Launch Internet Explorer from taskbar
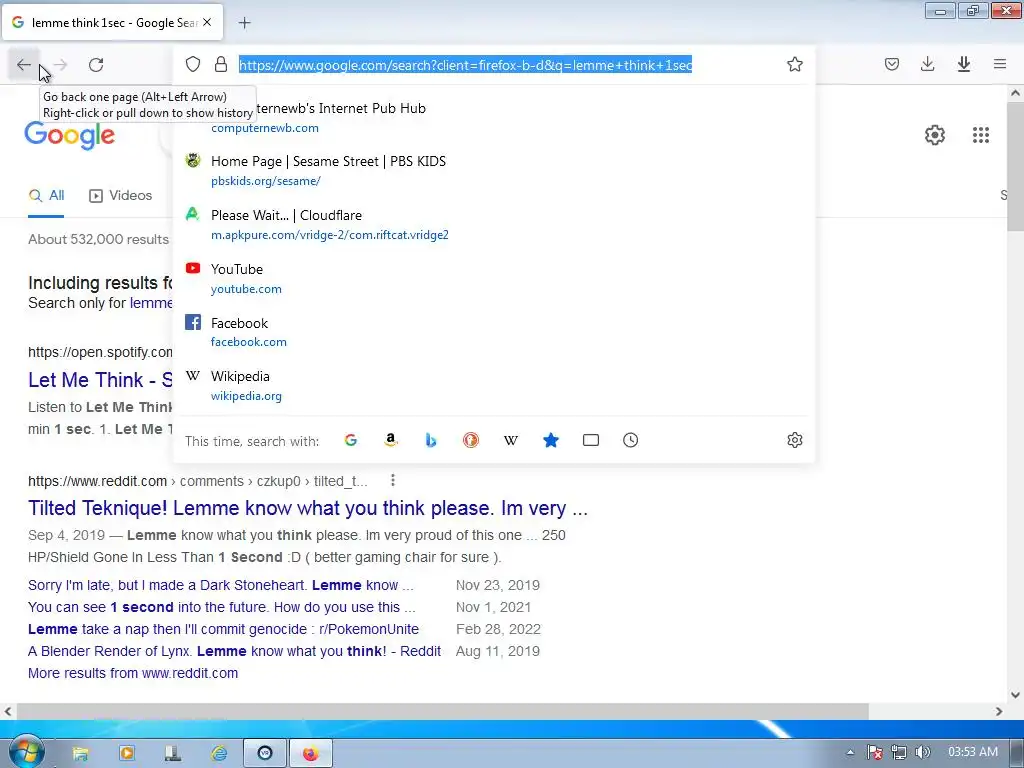Viewport: 1024px width, 768px height. coord(219,754)
